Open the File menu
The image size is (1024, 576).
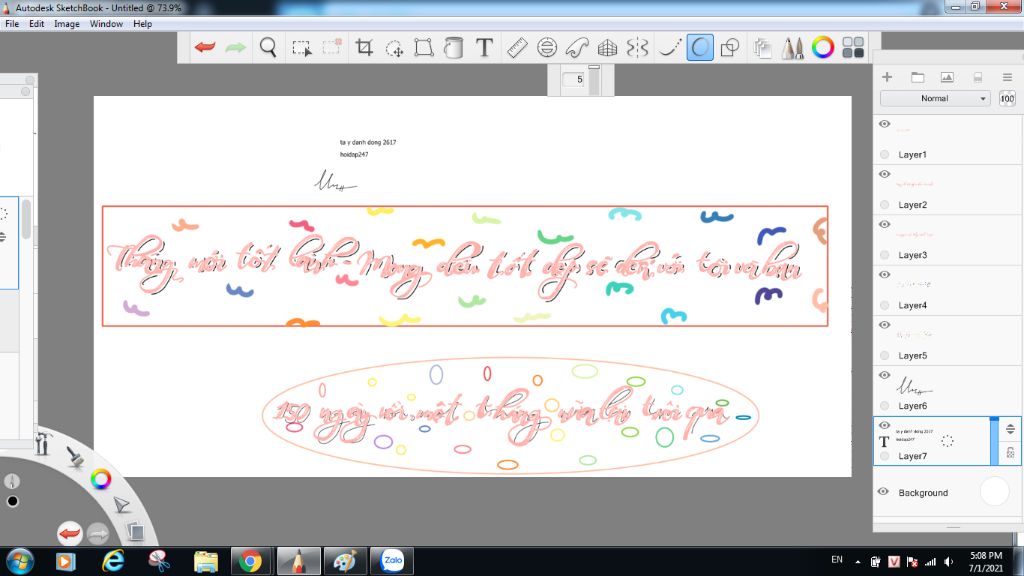click(x=12, y=24)
